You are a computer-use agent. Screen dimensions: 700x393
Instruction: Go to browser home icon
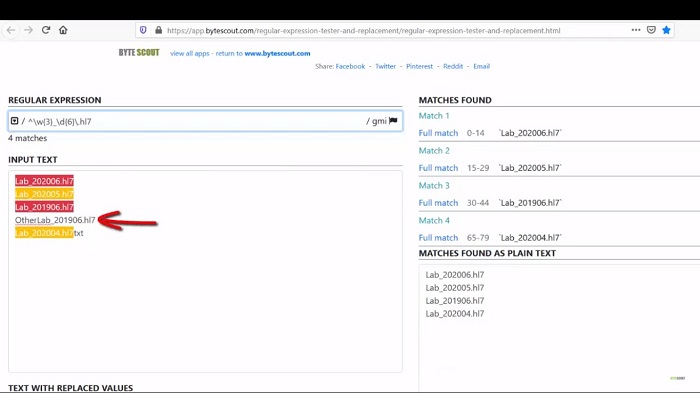pos(63,30)
